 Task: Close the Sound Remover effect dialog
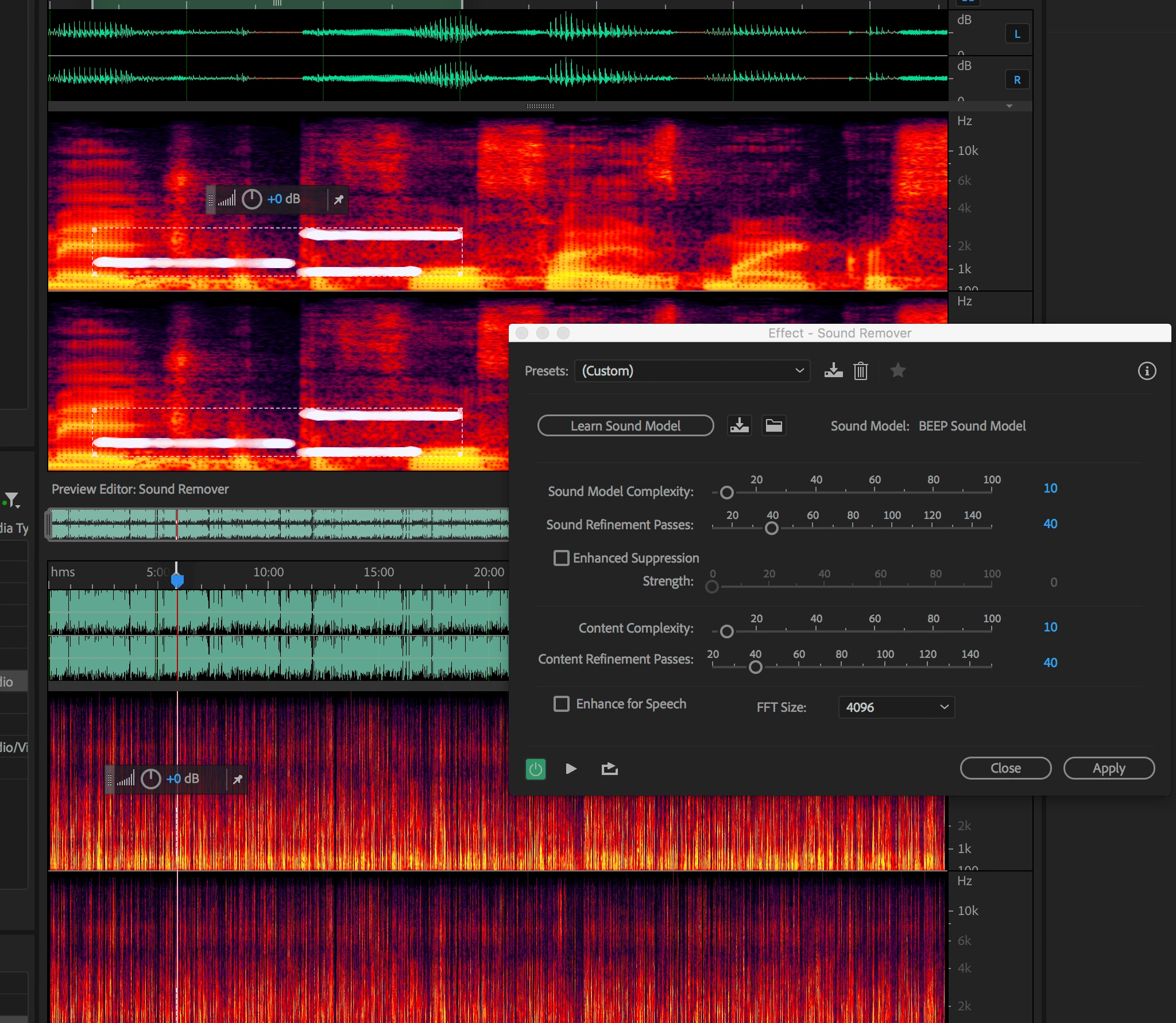(1005, 768)
